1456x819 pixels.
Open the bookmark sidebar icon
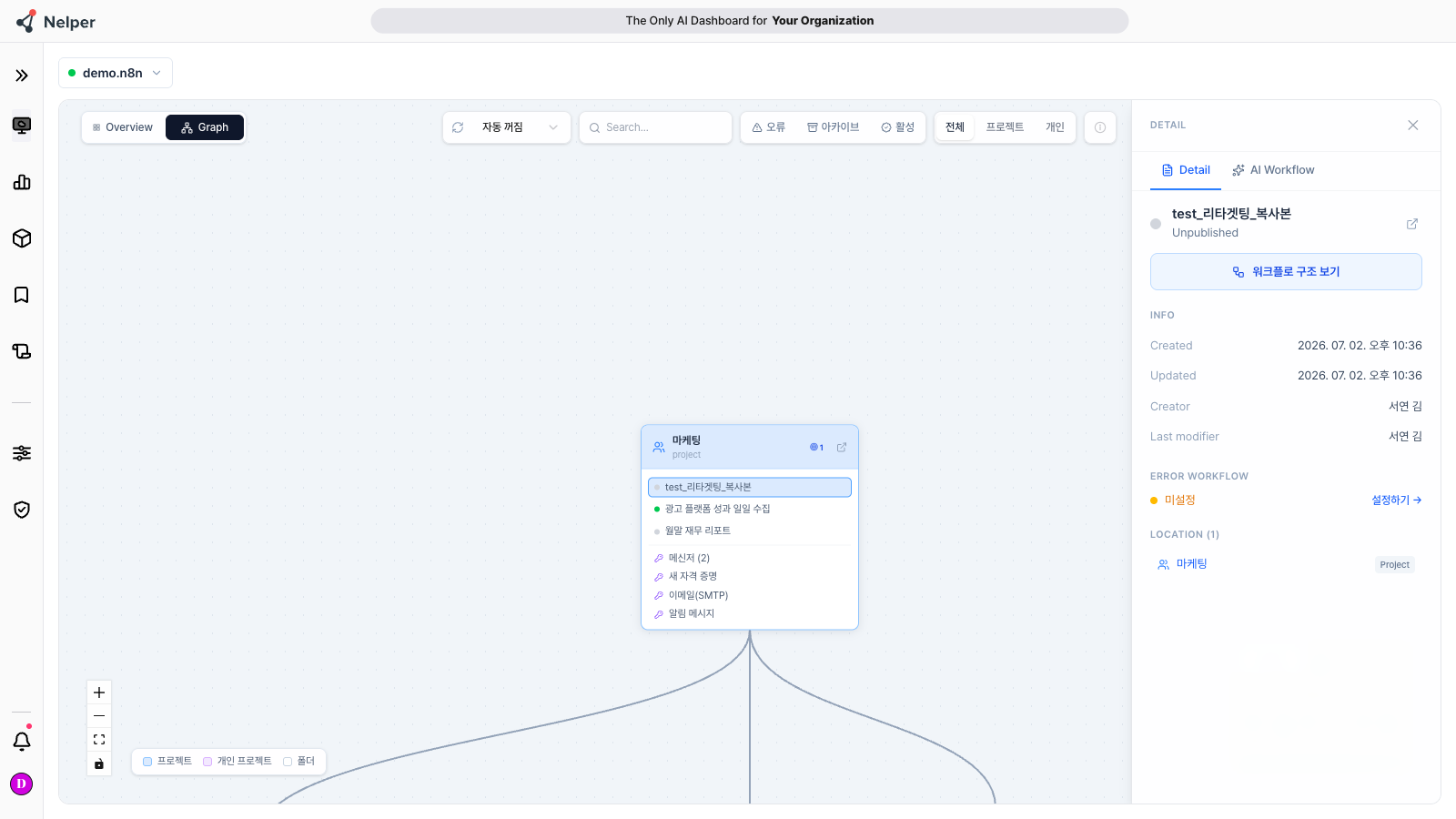point(22,295)
